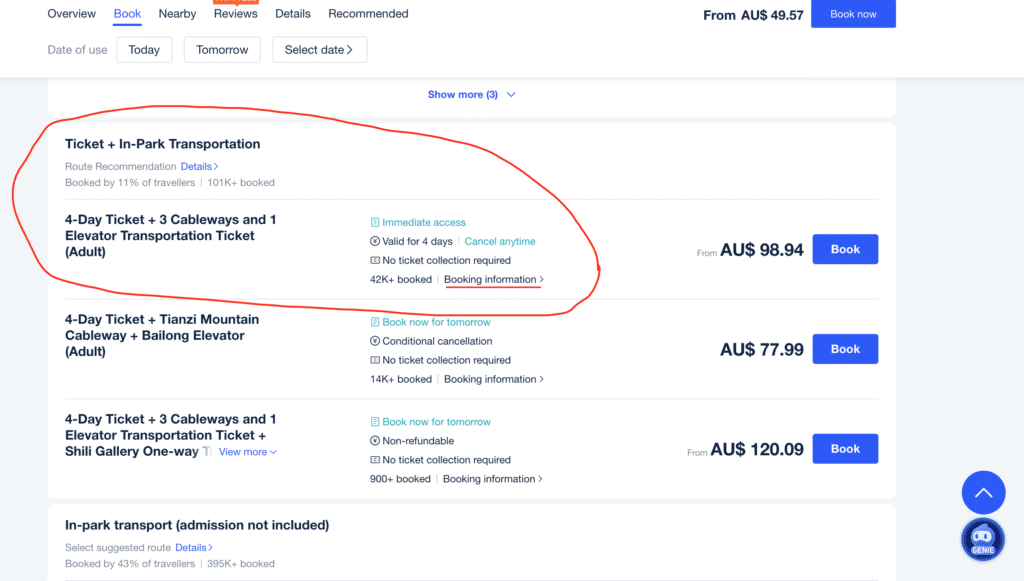Open the Recommended tab
The image size is (1024, 581).
(368, 14)
